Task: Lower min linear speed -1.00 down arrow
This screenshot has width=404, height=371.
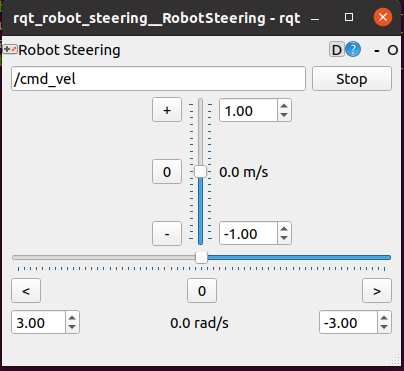Action: point(284,238)
